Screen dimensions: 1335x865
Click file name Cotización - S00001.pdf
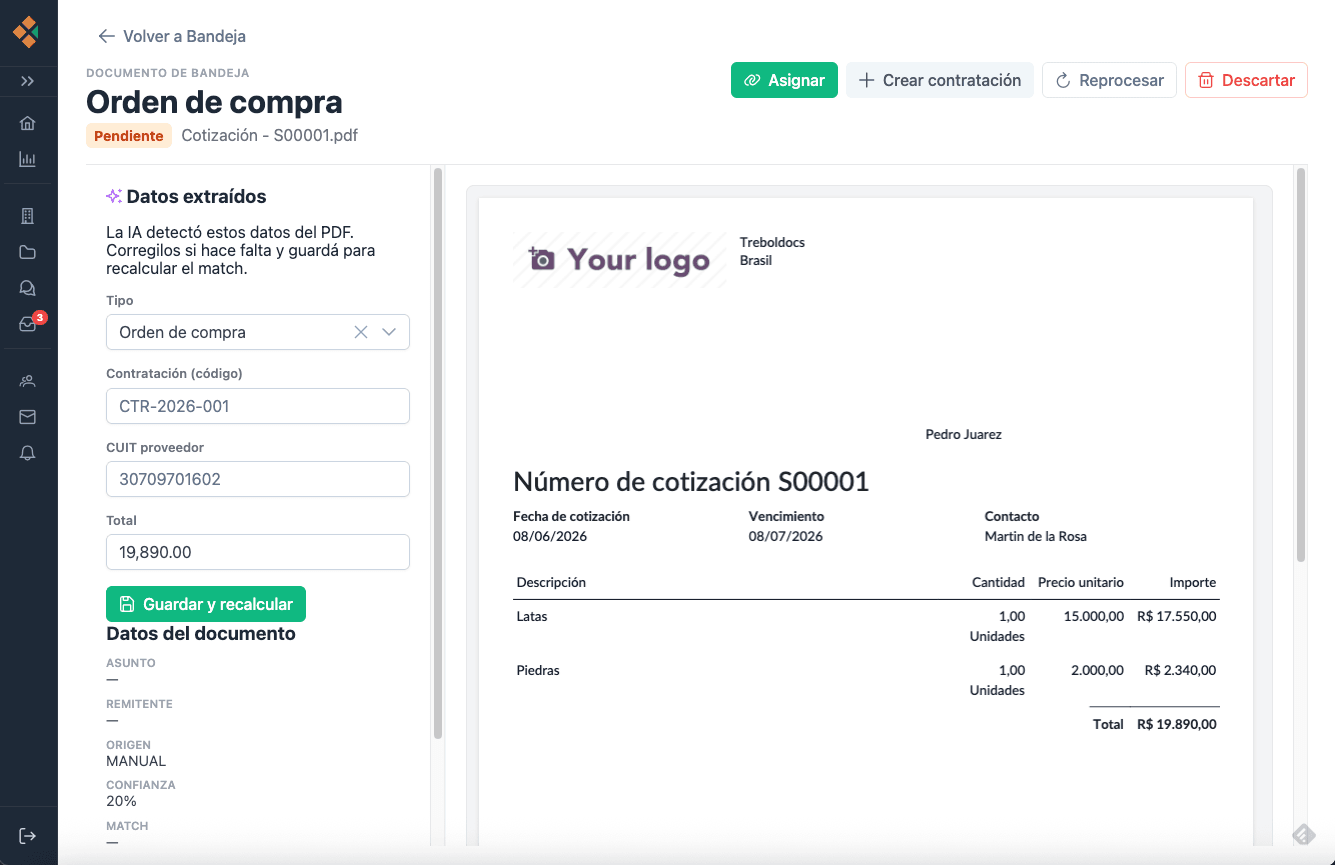pos(269,135)
